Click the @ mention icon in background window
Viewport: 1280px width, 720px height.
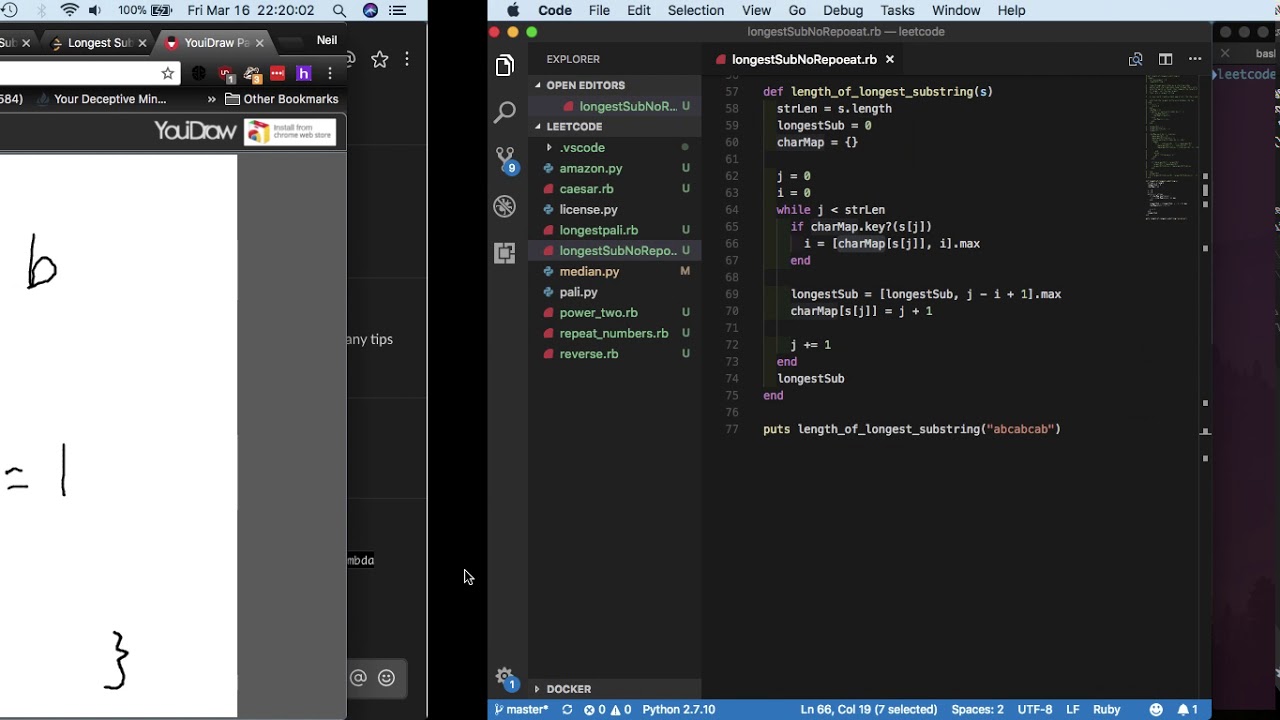(358, 678)
